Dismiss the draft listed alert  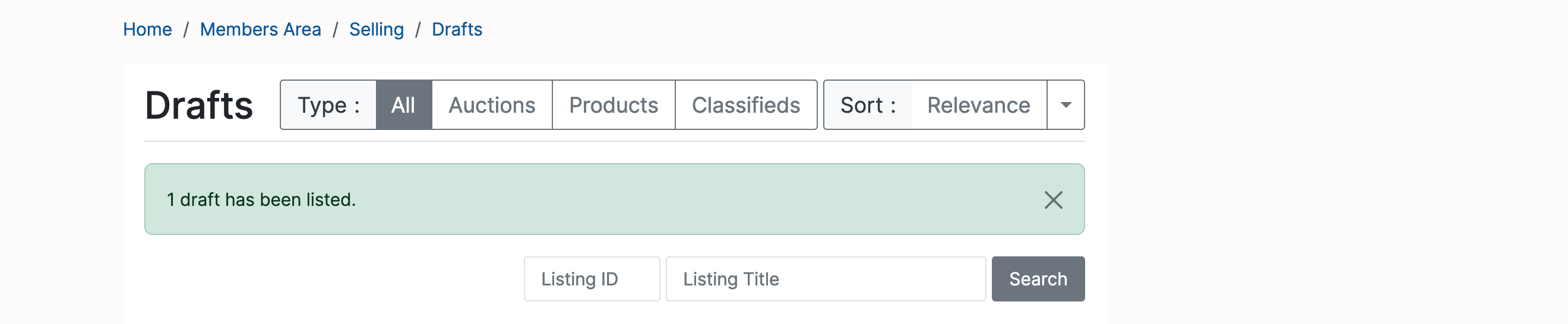[x=1053, y=200]
